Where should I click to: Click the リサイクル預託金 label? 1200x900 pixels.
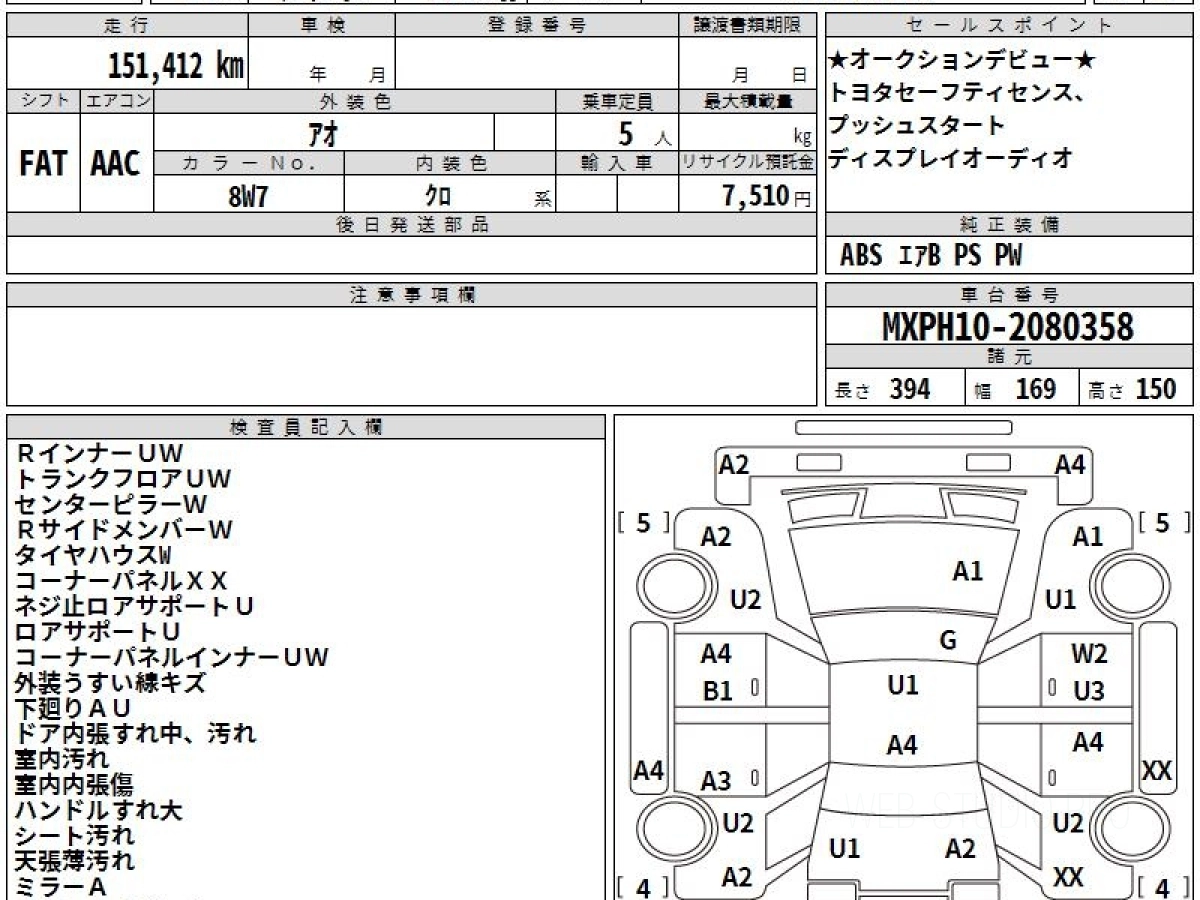[x=747, y=163]
